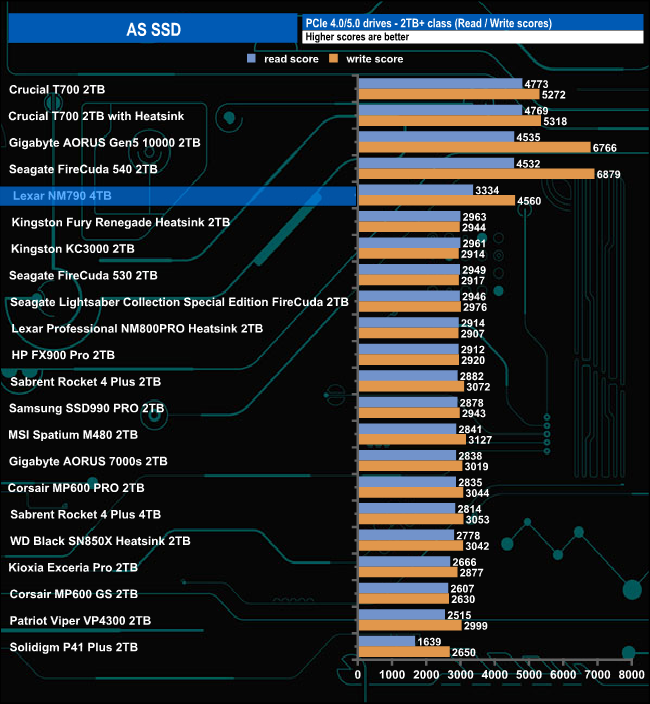650x704 pixels.
Task: Click the orange write bar for Patriot Viper VP4300
Action: pos(410,625)
